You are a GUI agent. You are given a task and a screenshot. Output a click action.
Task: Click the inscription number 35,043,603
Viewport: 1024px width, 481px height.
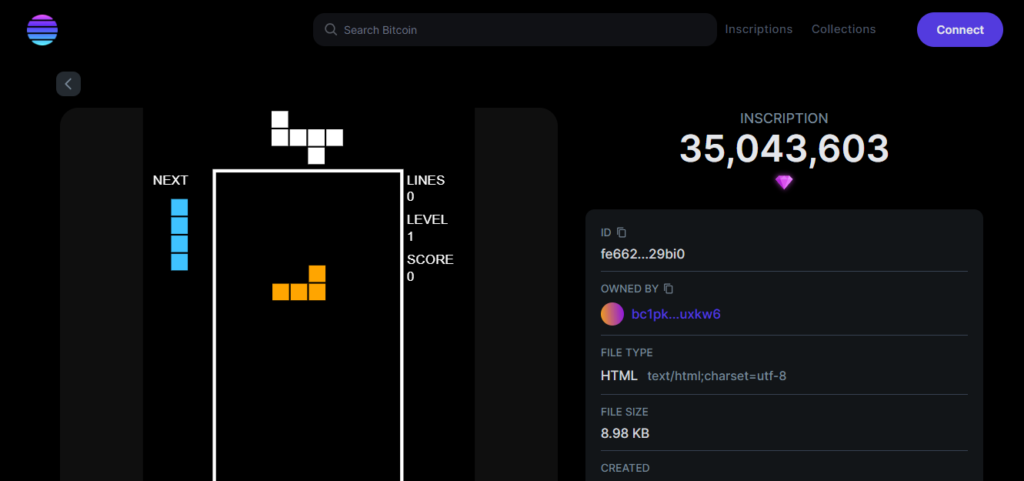784,149
